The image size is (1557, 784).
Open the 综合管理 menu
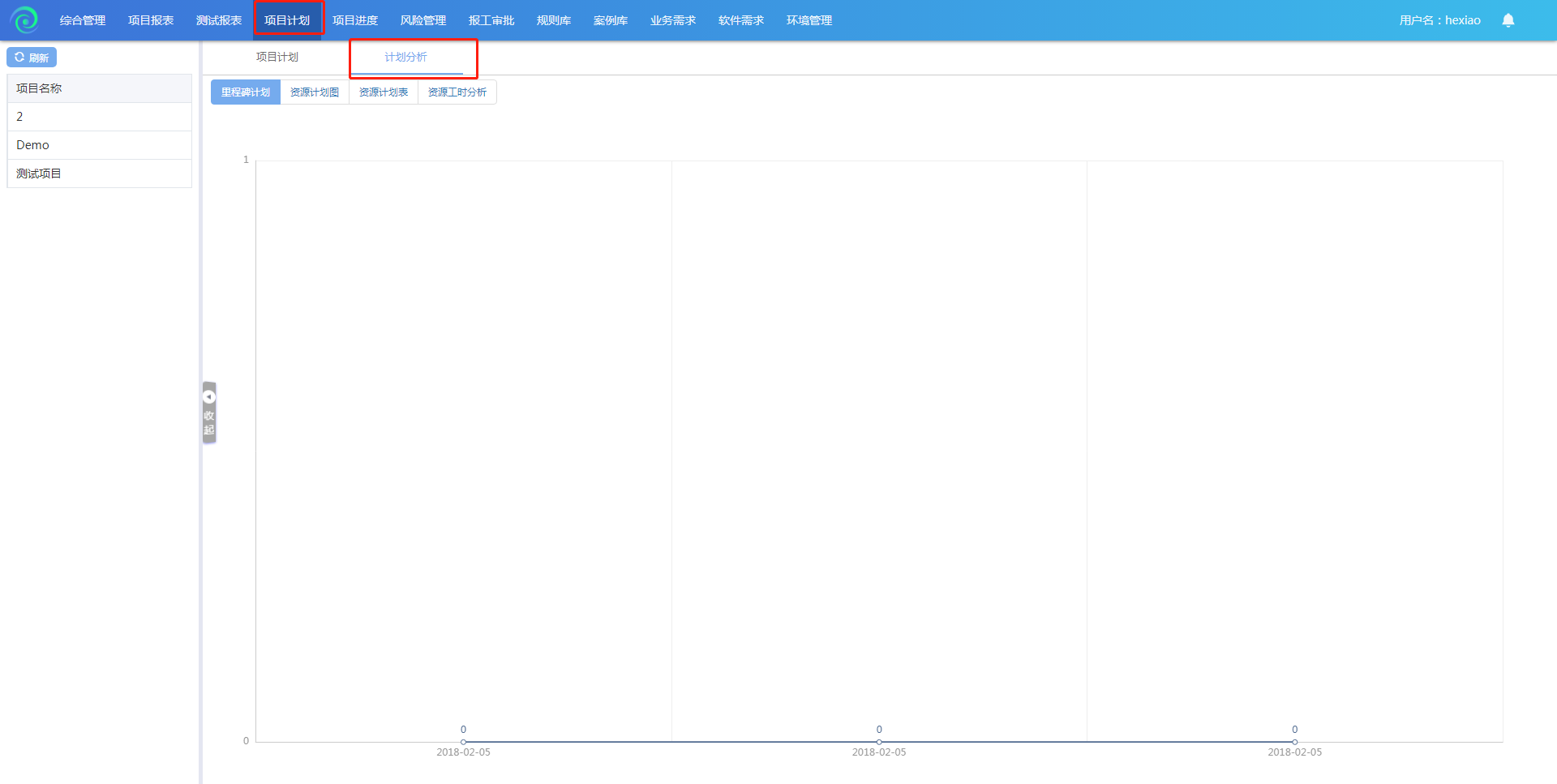click(83, 20)
